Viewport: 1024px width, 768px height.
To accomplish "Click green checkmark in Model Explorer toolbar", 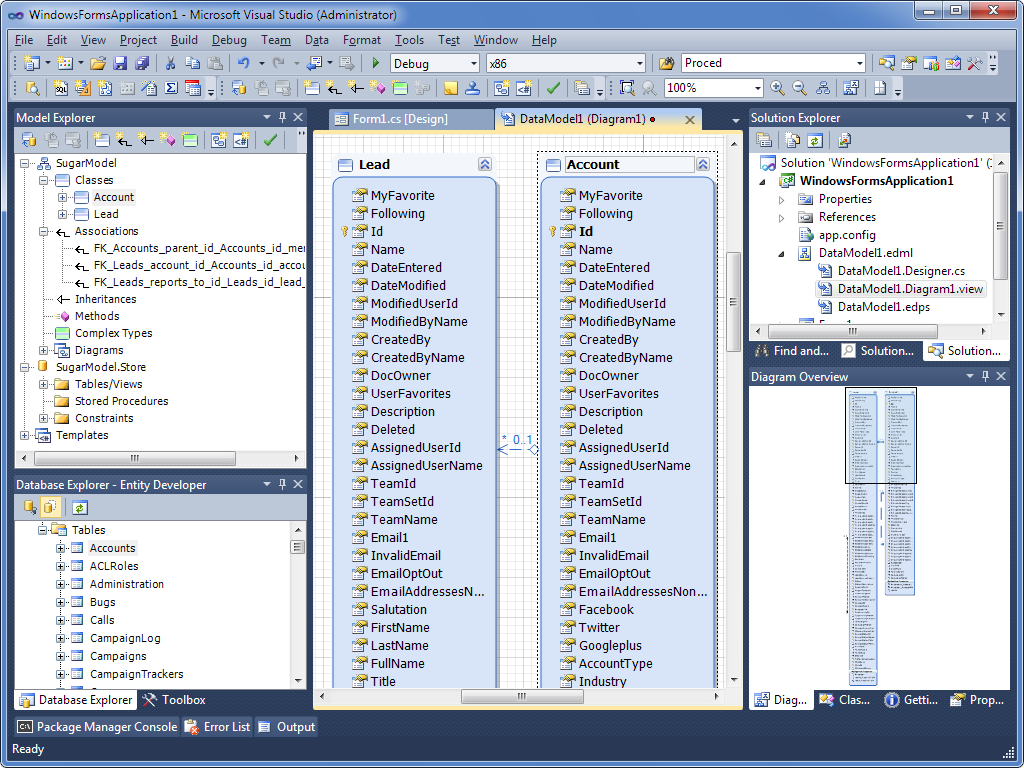I will (x=270, y=140).
